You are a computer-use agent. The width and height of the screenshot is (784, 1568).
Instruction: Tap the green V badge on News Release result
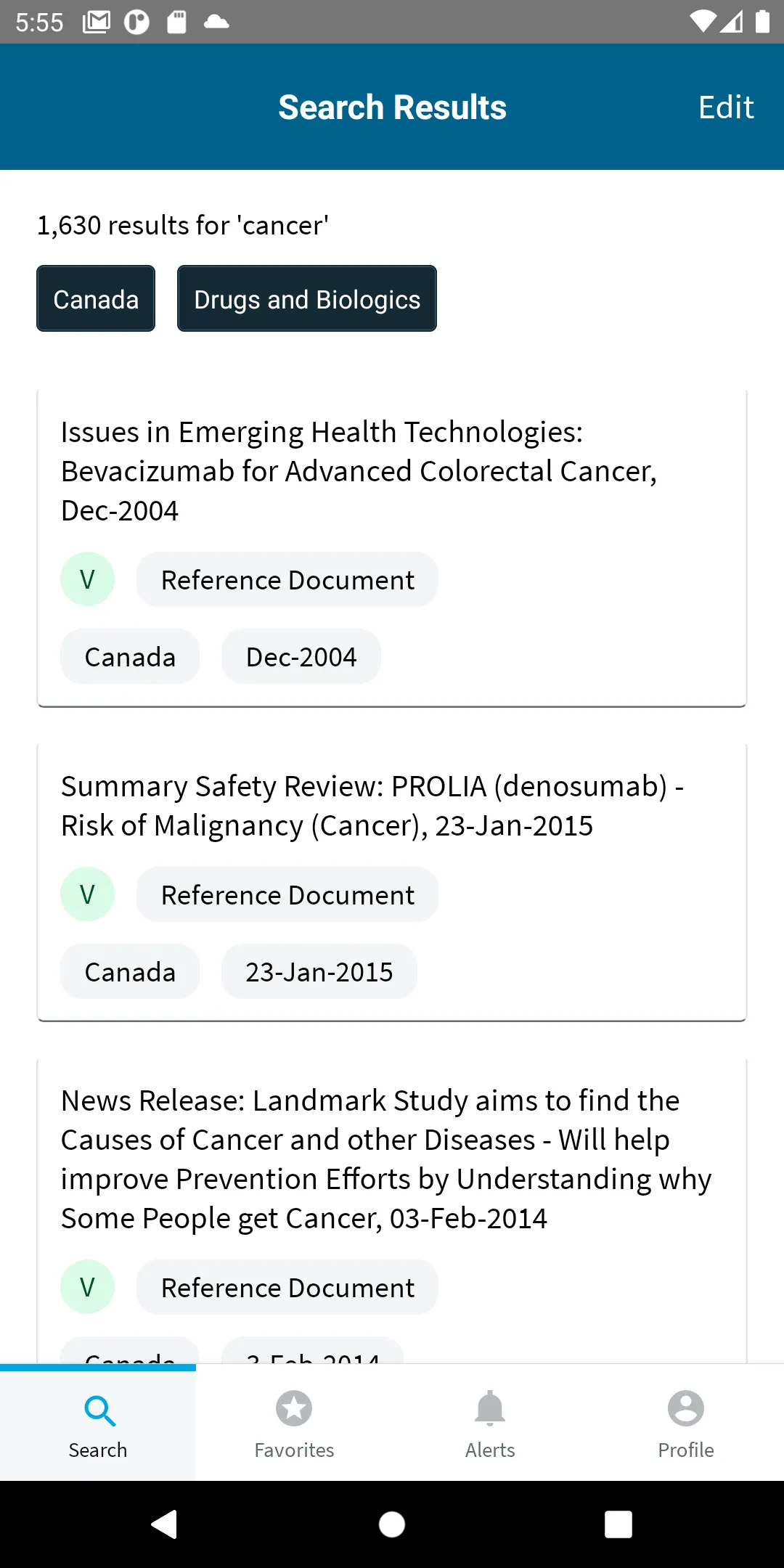point(87,1287)
